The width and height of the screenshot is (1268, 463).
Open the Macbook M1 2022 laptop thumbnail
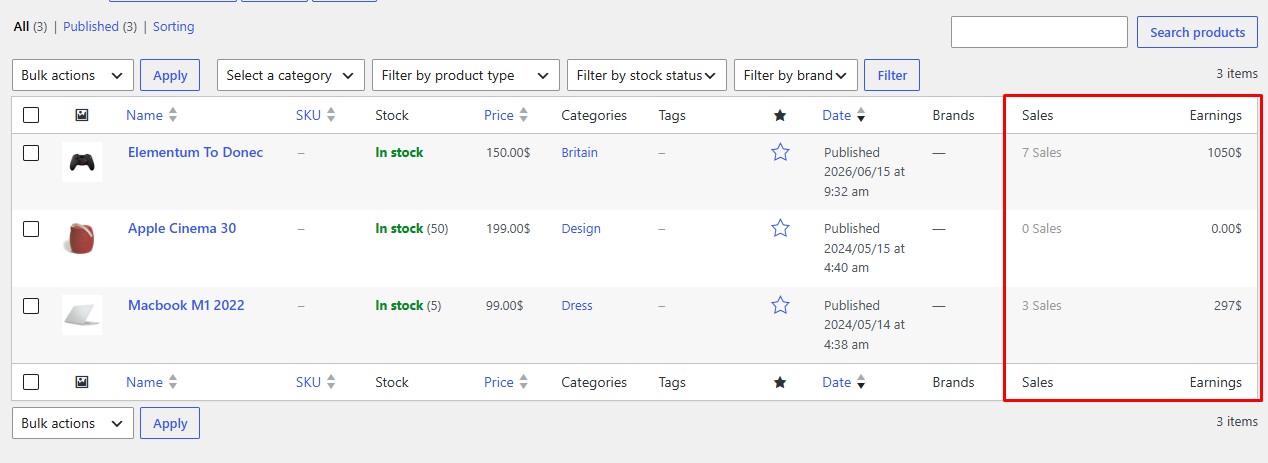click(82, 314)
